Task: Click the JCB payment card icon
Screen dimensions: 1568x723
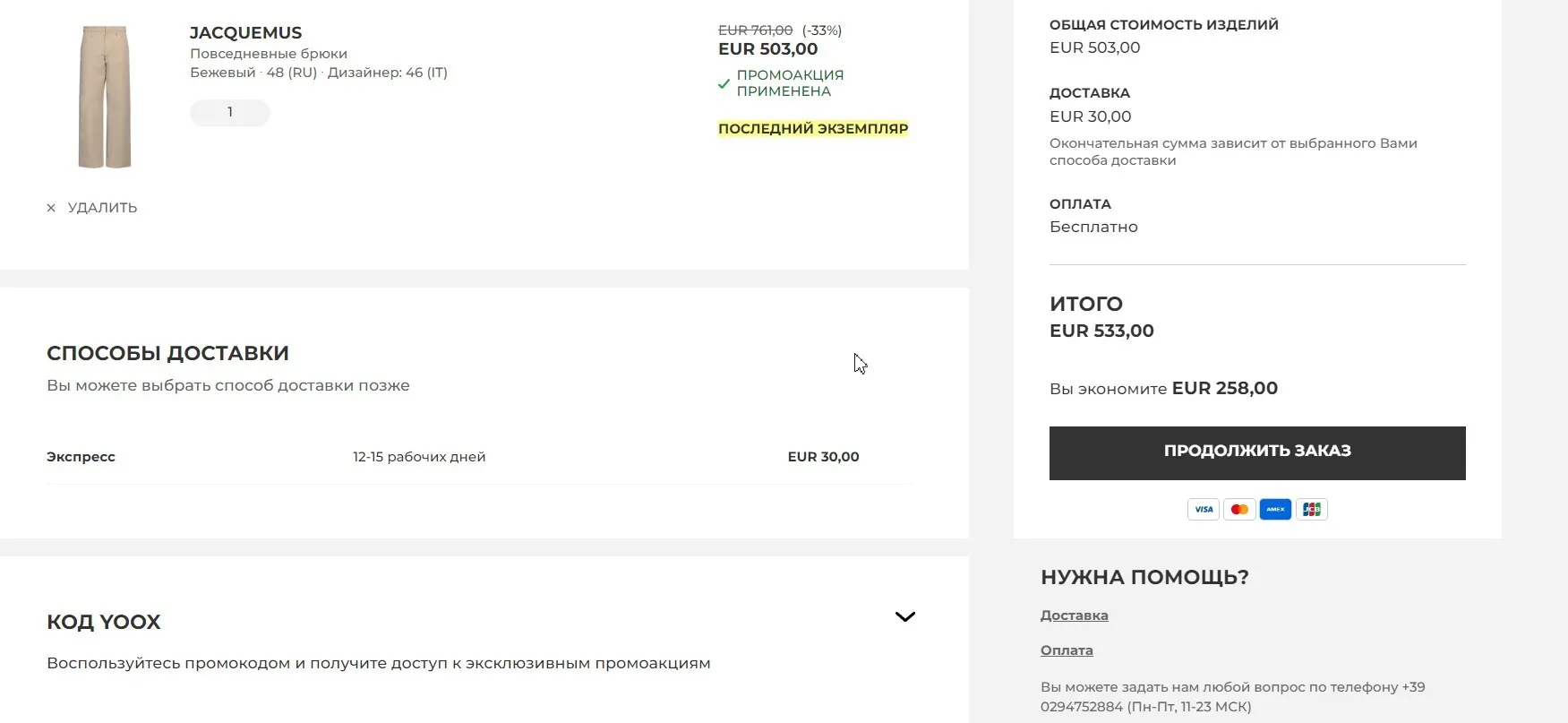Action: [x=1311, y=510]
